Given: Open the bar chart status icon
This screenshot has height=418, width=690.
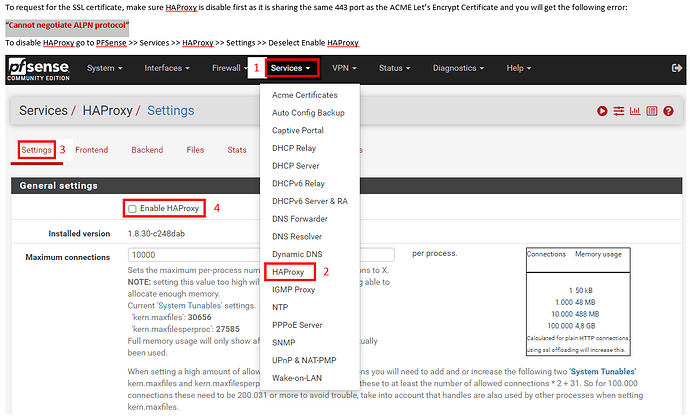Looking at the screenshot, I should pos(635,111).
